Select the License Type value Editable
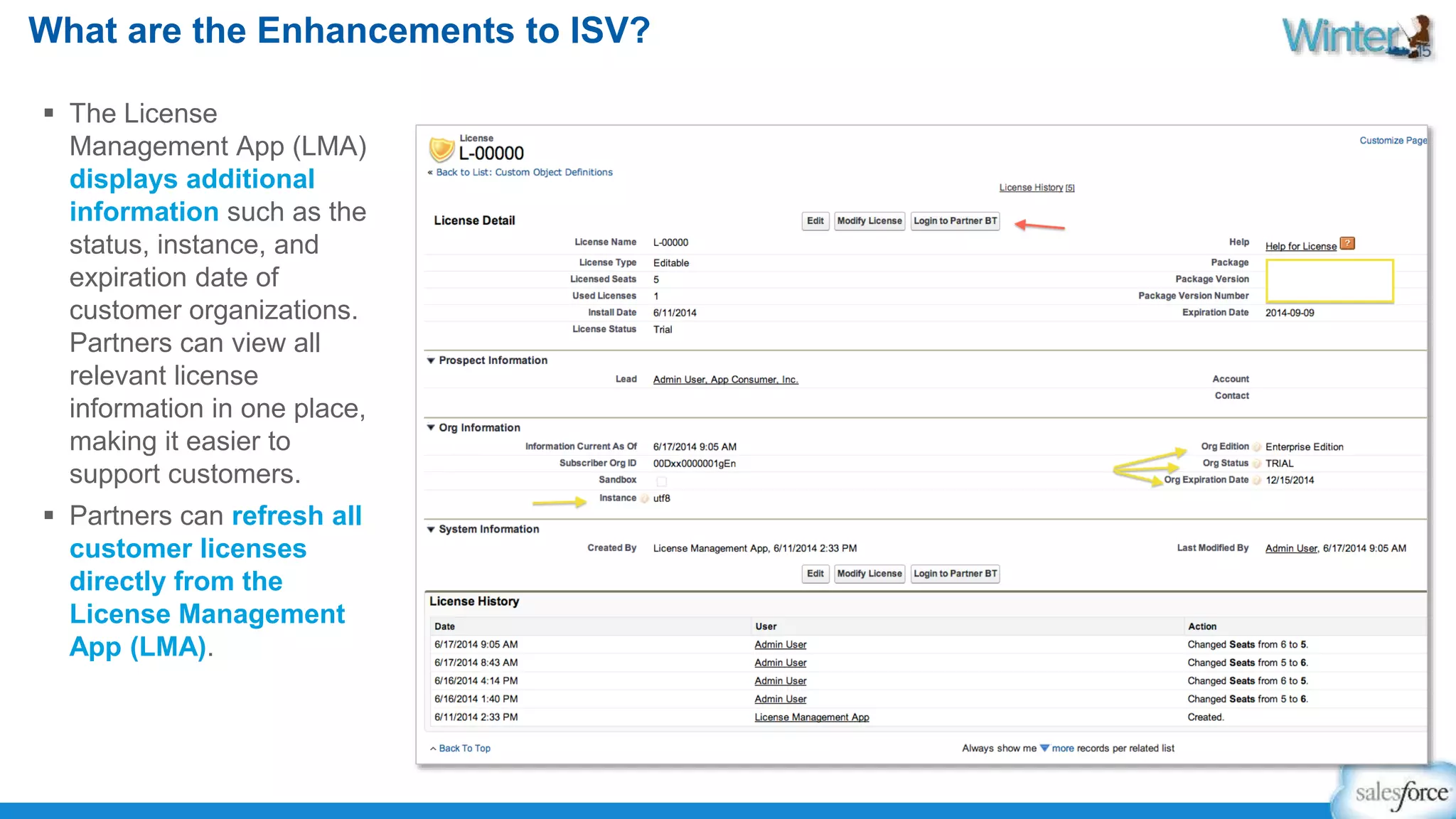 pyautogui.click(x=671, y=263)
